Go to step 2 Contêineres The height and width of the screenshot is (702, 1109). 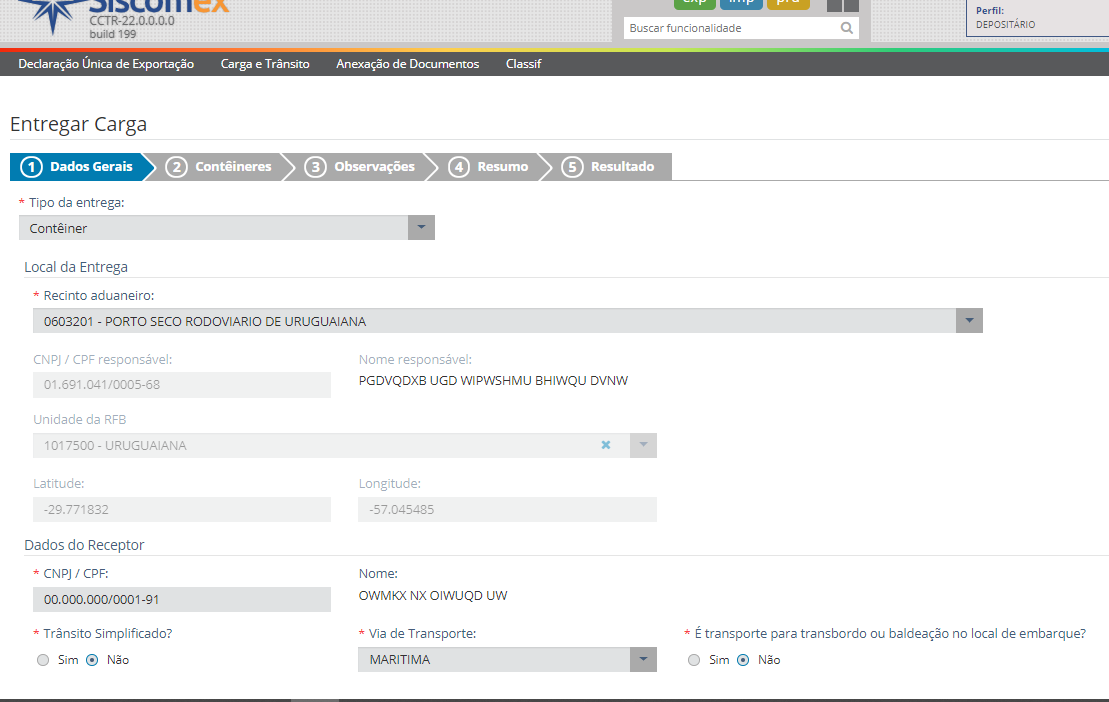tap(219, 167)
